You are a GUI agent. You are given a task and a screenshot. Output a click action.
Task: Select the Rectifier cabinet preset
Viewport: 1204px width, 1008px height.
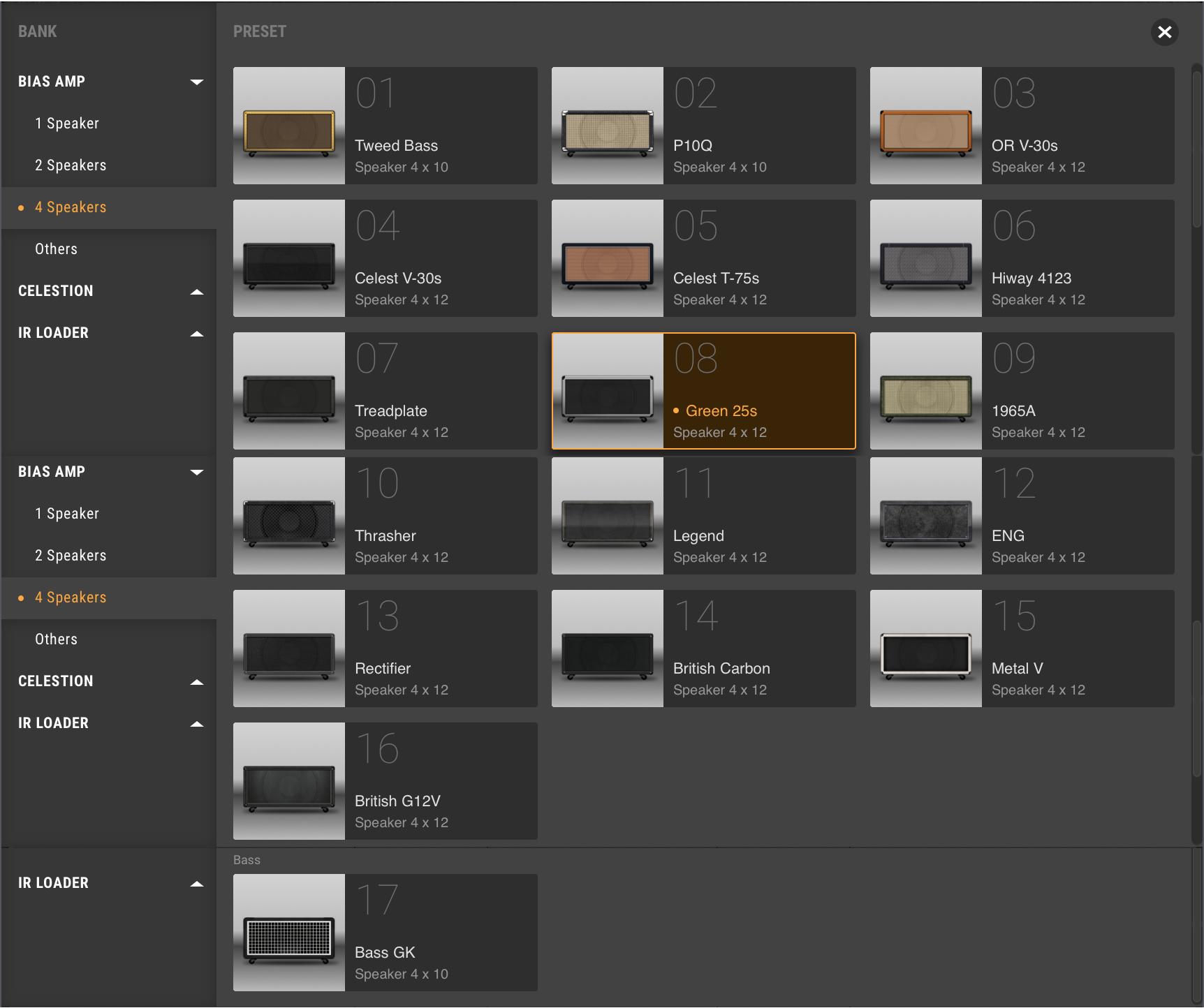pos(386,648)
